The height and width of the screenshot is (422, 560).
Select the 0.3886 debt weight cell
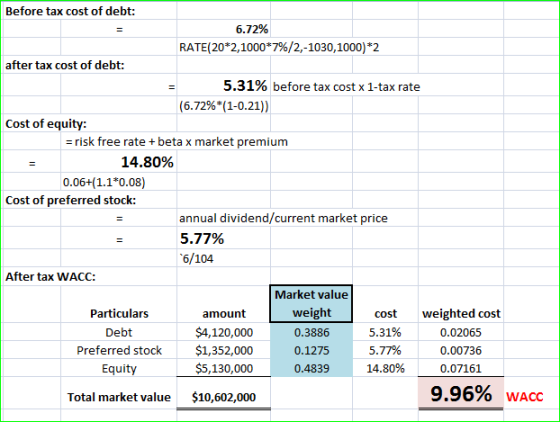point(311,332)
